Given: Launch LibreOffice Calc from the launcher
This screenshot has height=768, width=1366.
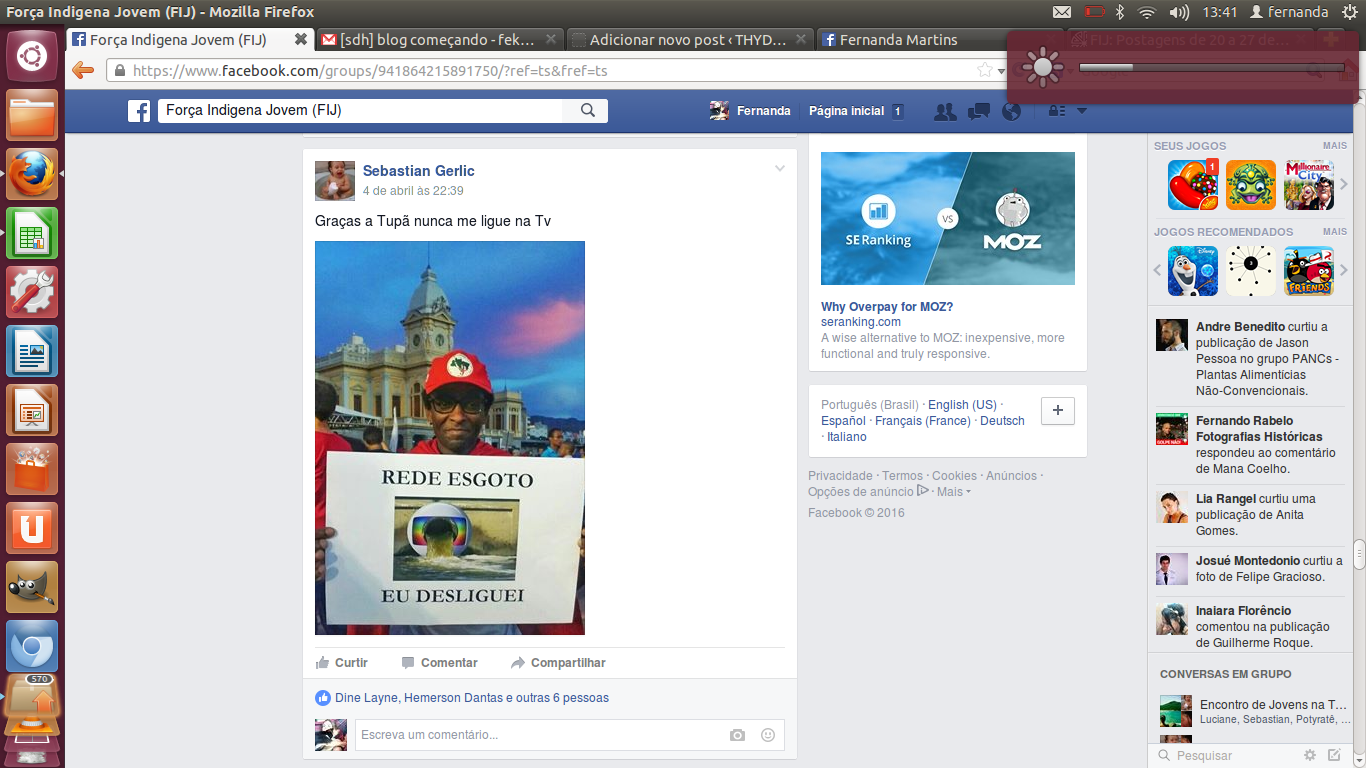Looking at the screenshot, I should (32, 233).
